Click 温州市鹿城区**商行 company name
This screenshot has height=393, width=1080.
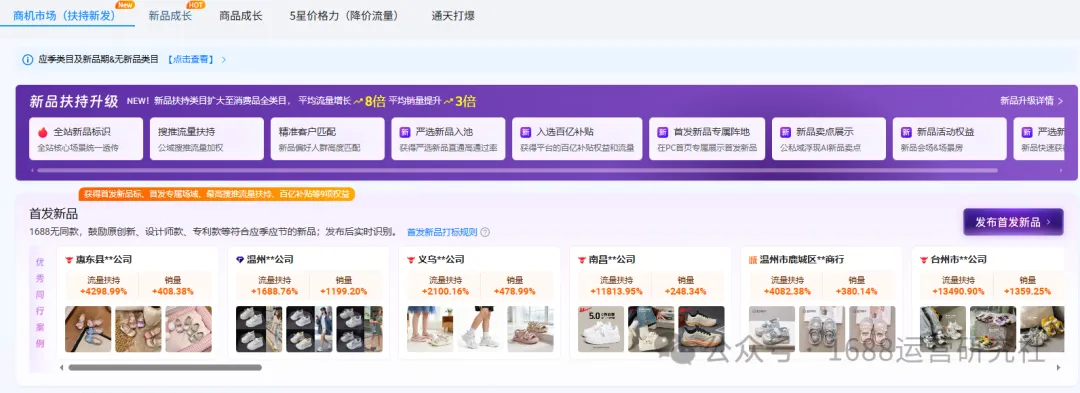pyautogui.click(x=802, y=259)
